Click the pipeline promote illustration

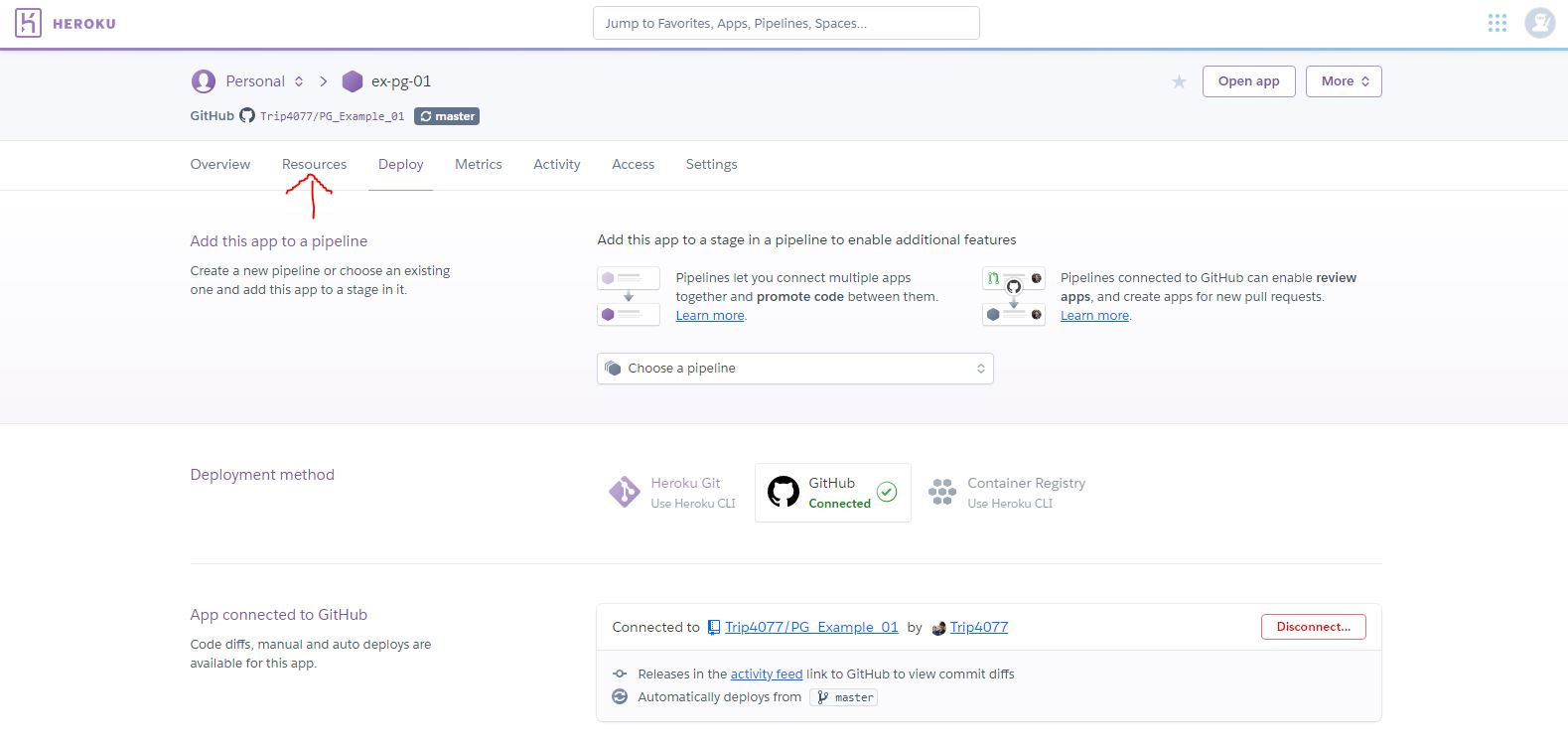[629, 296]
